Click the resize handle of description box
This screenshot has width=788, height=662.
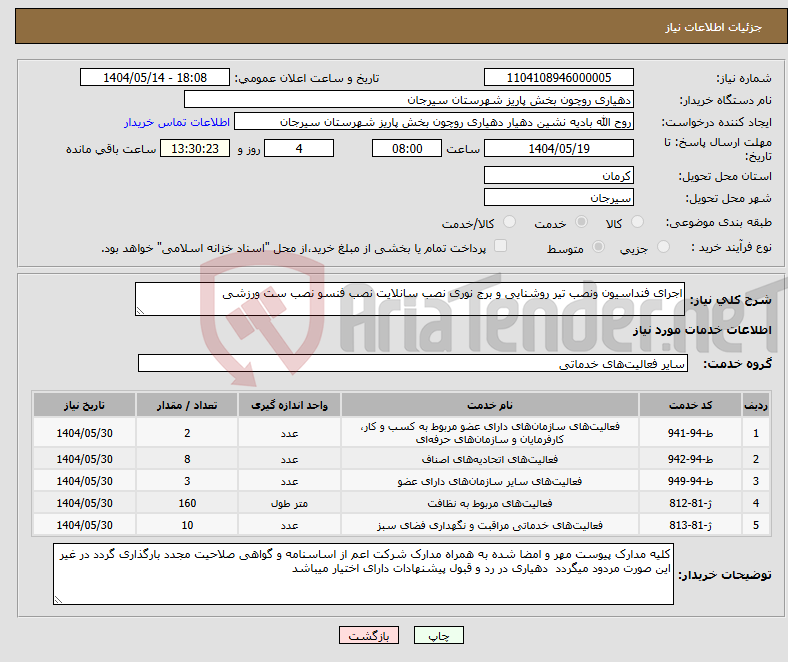tap(140, 311)
